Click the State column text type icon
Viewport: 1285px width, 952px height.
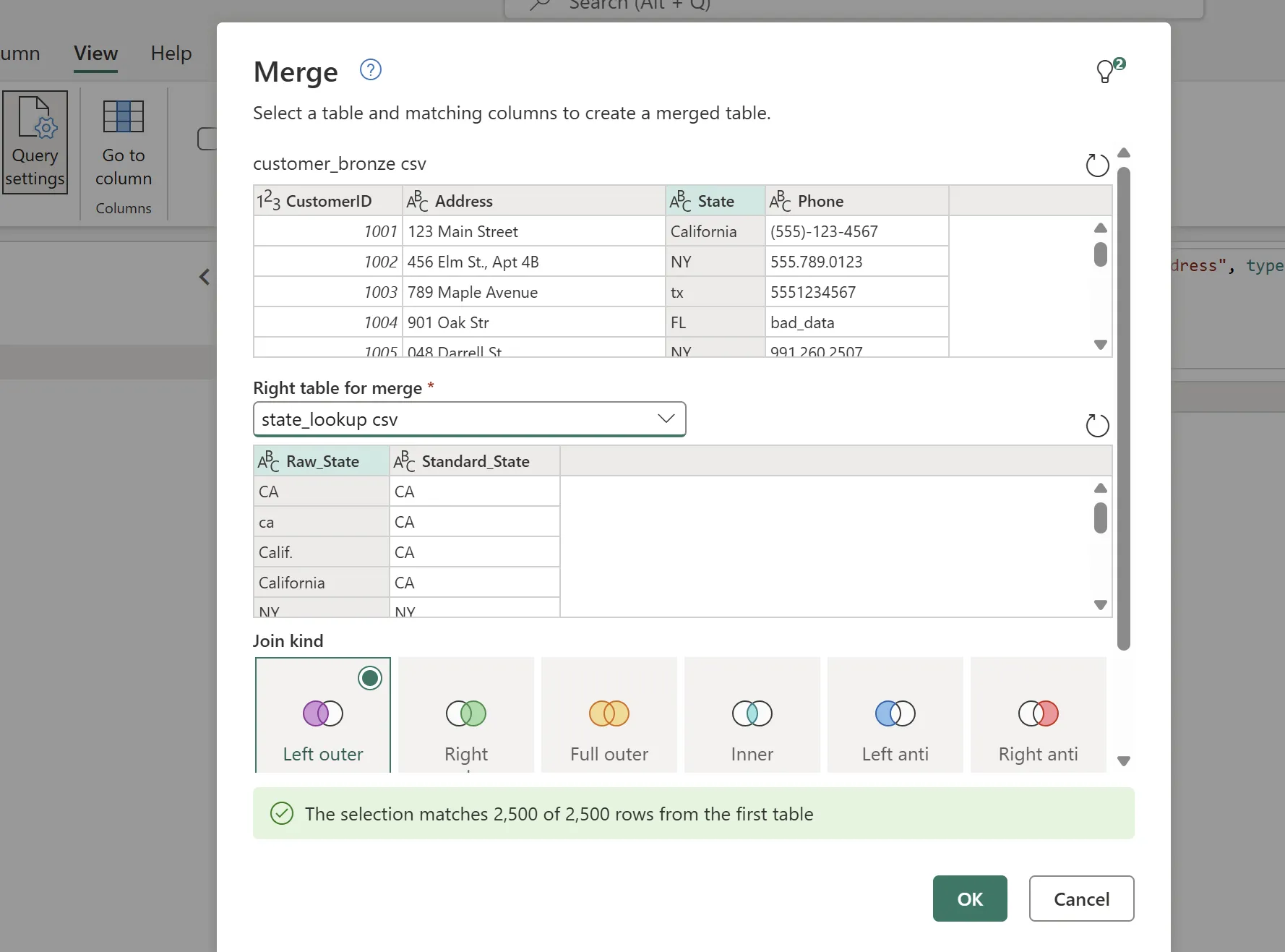[x=681, y=200]
